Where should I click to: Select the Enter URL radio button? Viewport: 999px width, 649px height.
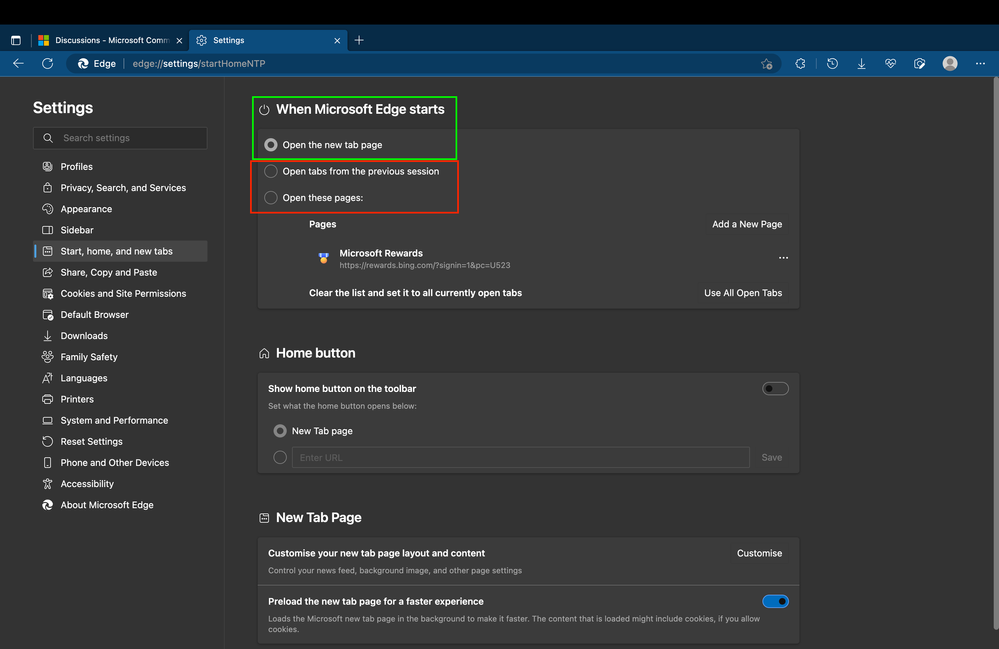coord(280,457)
